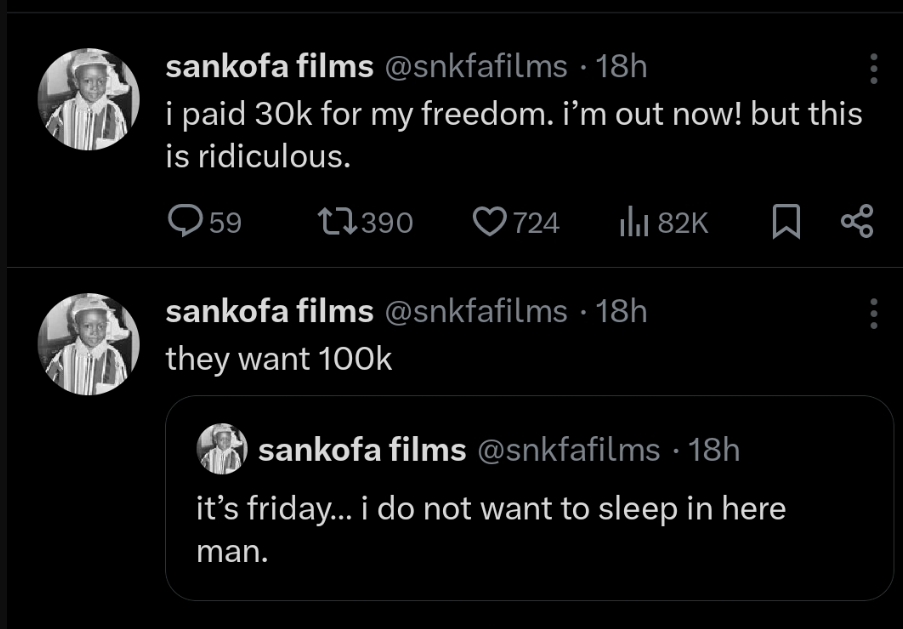Open more options for "they want 100k" tweet
The width and height of the screenshot is (903, 629).
[x=874, y=312]
